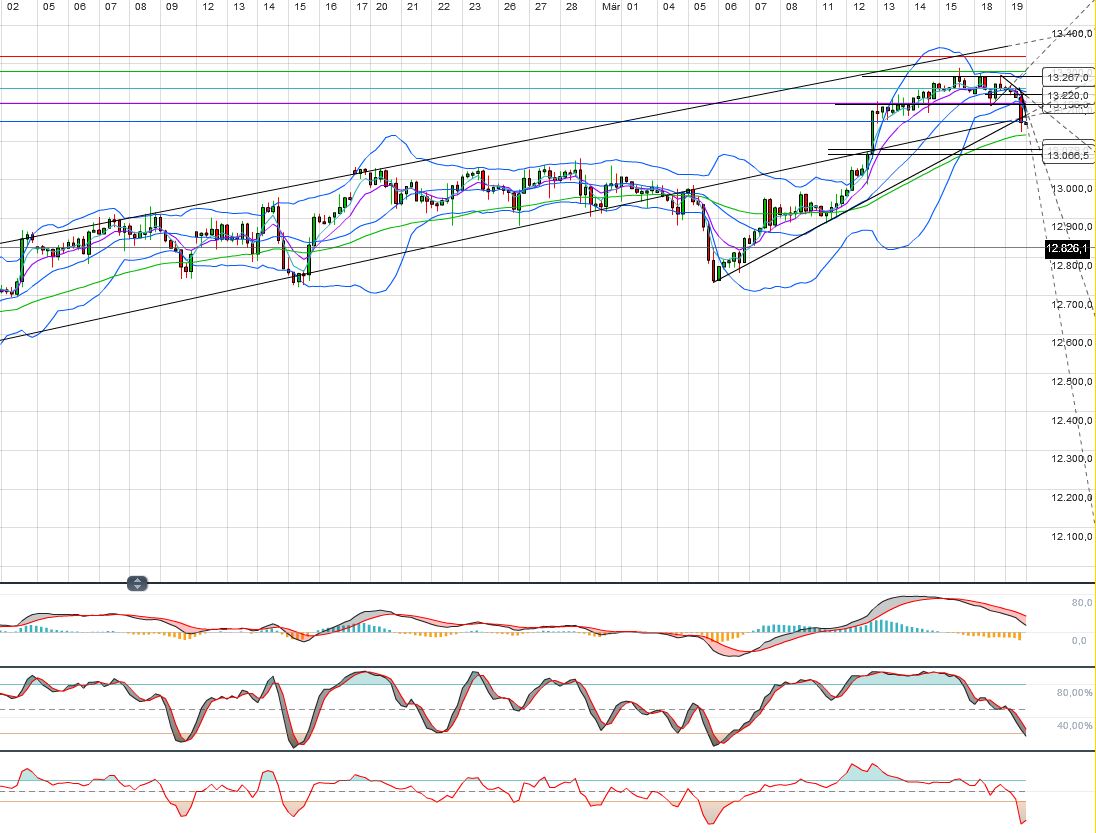
Task: Click date label 20 on time axis
Action: [381, 6]
